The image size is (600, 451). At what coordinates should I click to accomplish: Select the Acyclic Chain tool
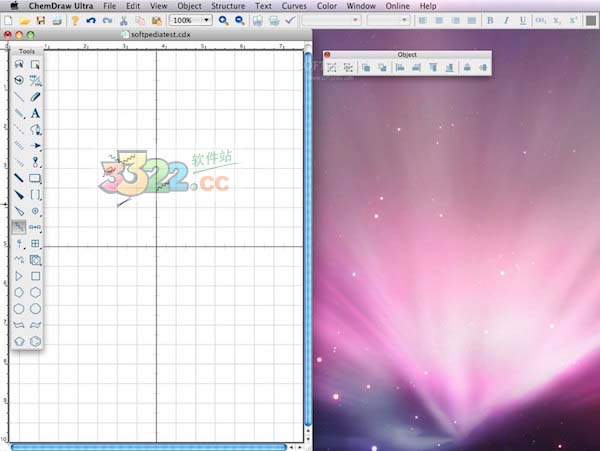19,260
